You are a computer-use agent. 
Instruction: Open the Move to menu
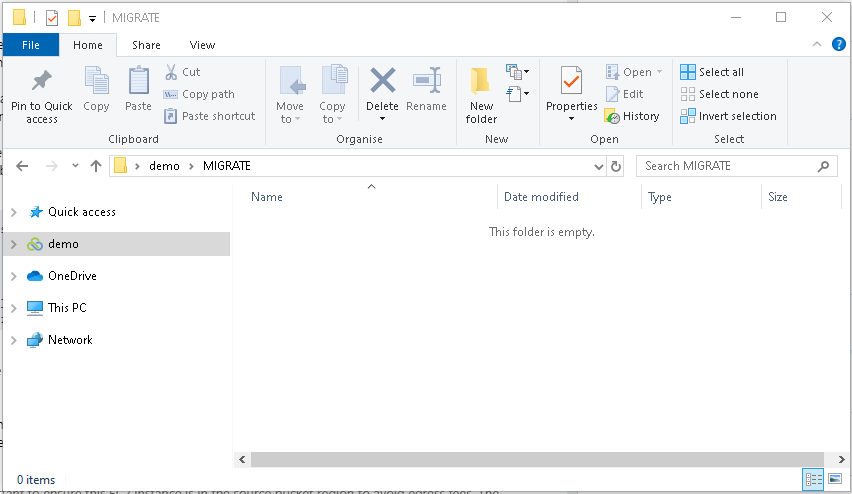(290, 96)
